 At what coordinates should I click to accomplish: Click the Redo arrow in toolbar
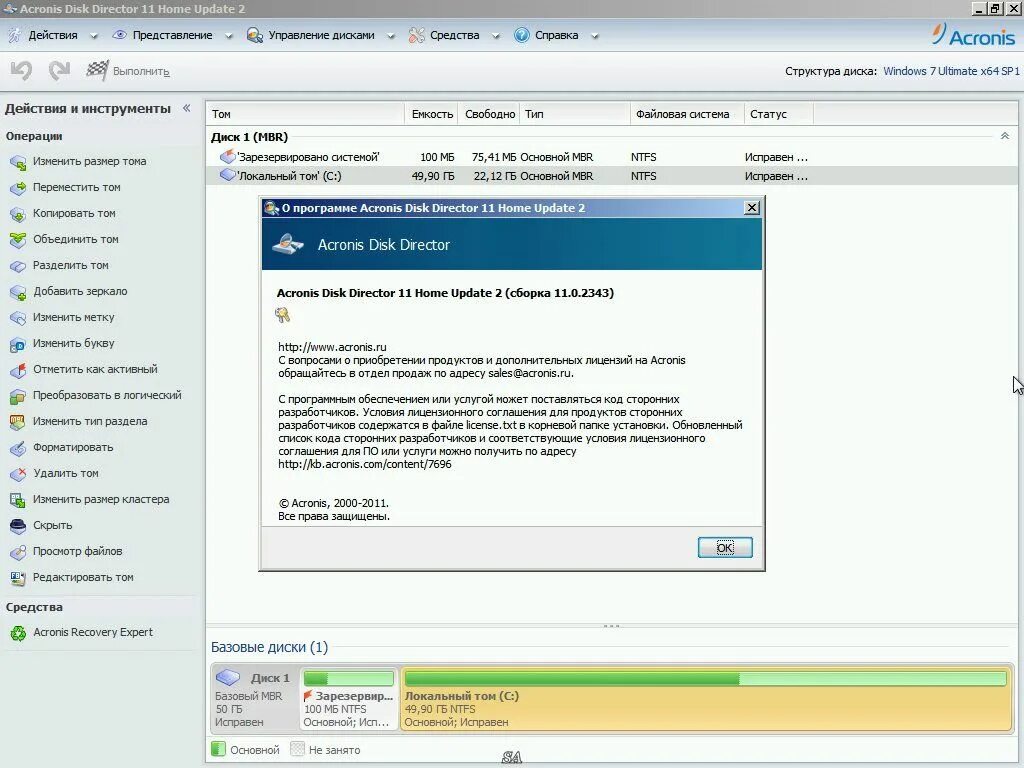click(x=59, y=71)
